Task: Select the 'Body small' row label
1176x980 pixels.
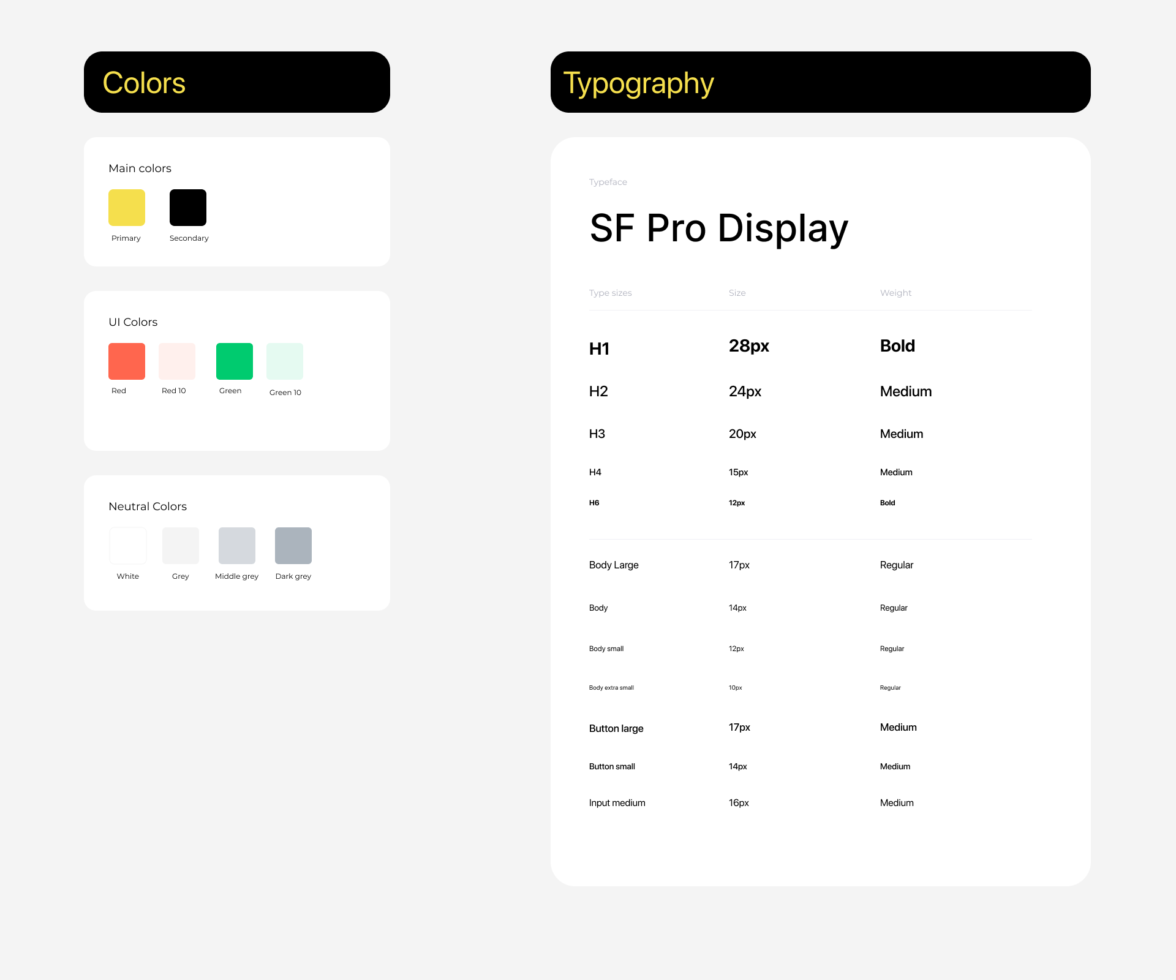Action: click(x=606, y=649)
